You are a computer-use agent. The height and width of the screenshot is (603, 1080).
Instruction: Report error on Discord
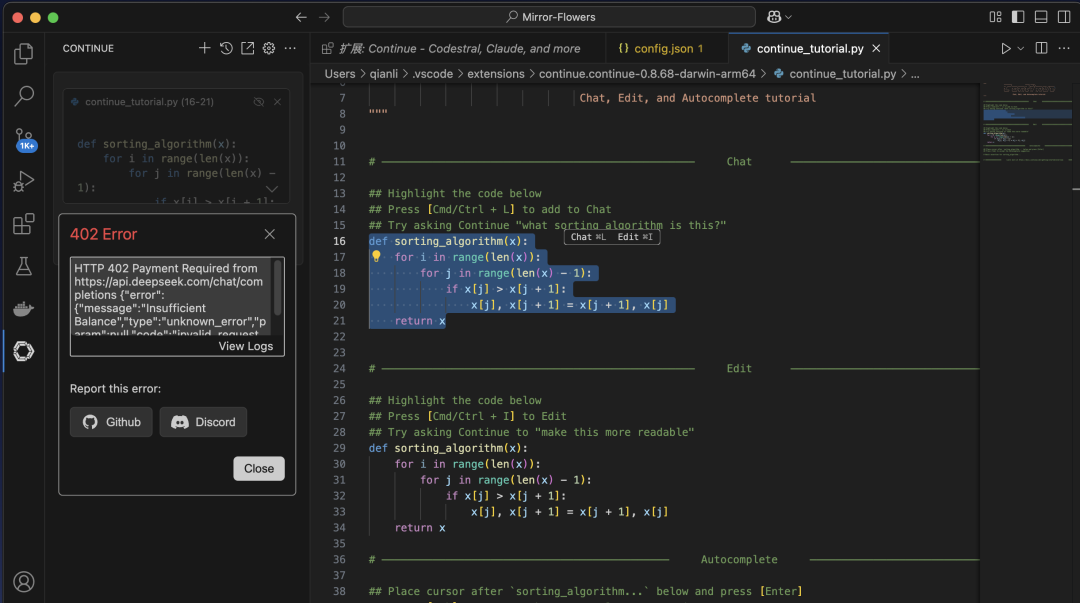coord(203,422)
